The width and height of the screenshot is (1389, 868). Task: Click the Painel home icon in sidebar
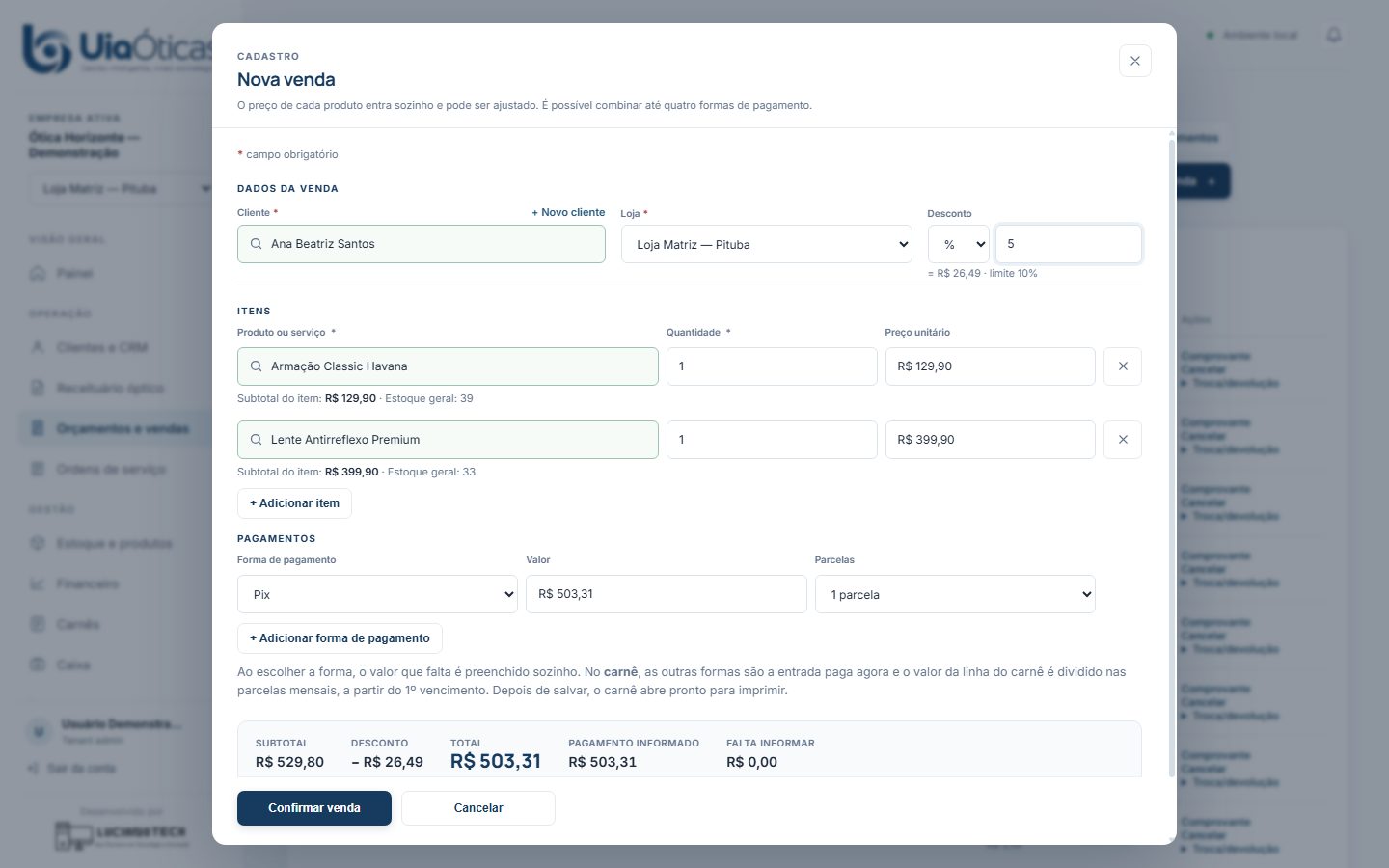[38, 274]
